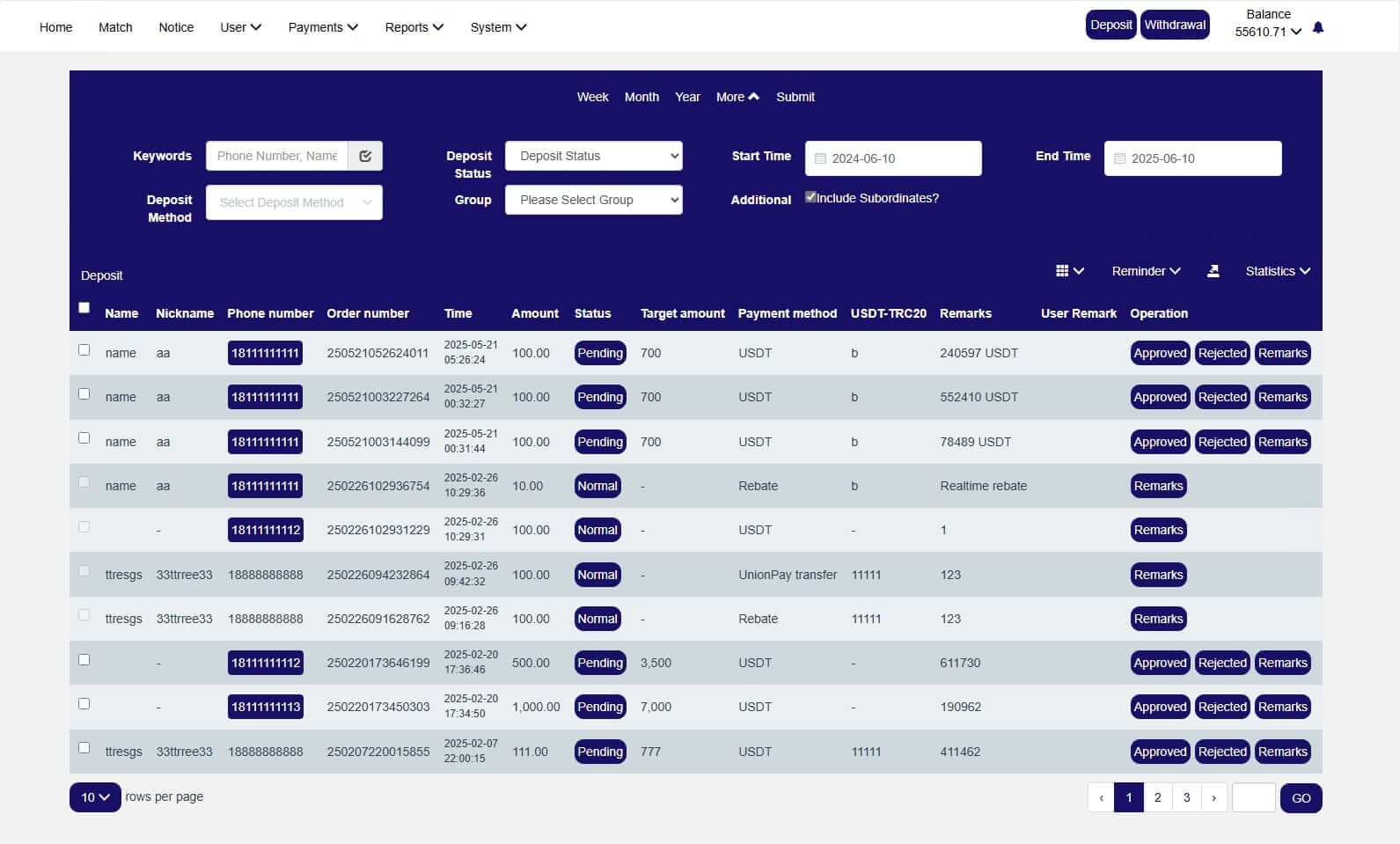Click the End Time calendar icon
The width and height of the screenshot is (1400, 844).
pyautogui.click(x=1119, y=158)
